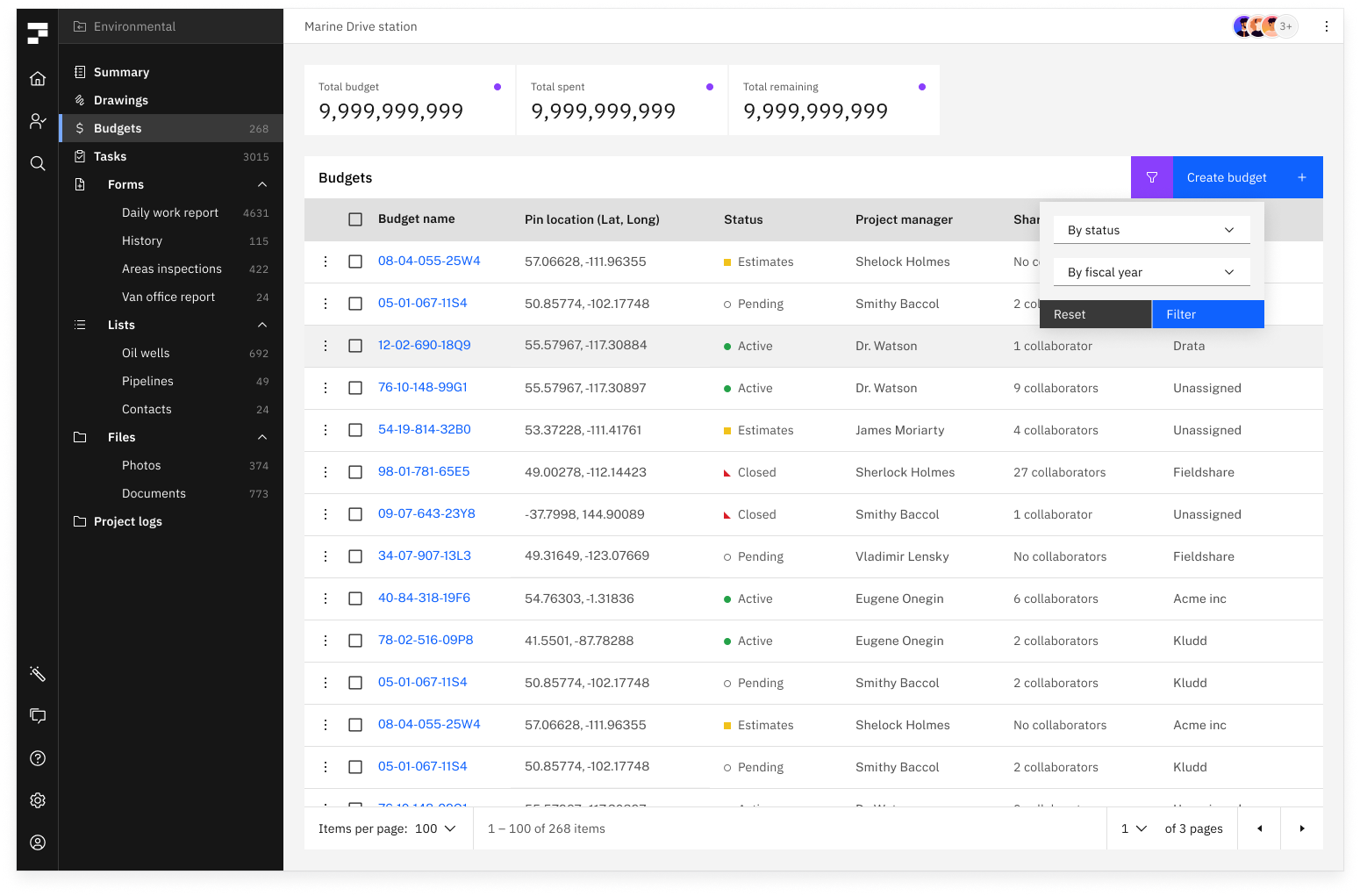Expand the By fiscal year dropdown
1360x896 pixels.
1151,272
